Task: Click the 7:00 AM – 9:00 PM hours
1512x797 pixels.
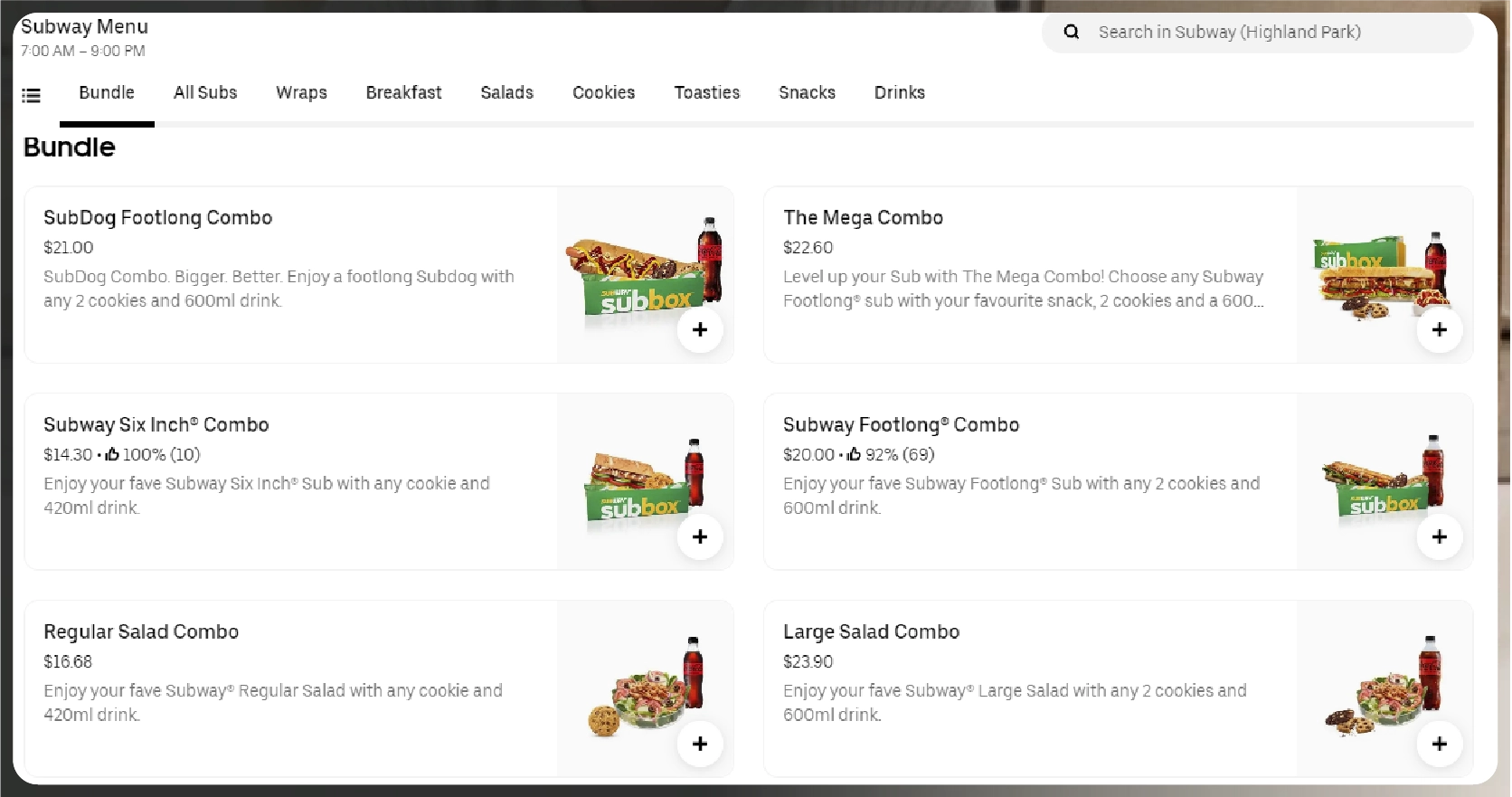Action: [83, 52]
